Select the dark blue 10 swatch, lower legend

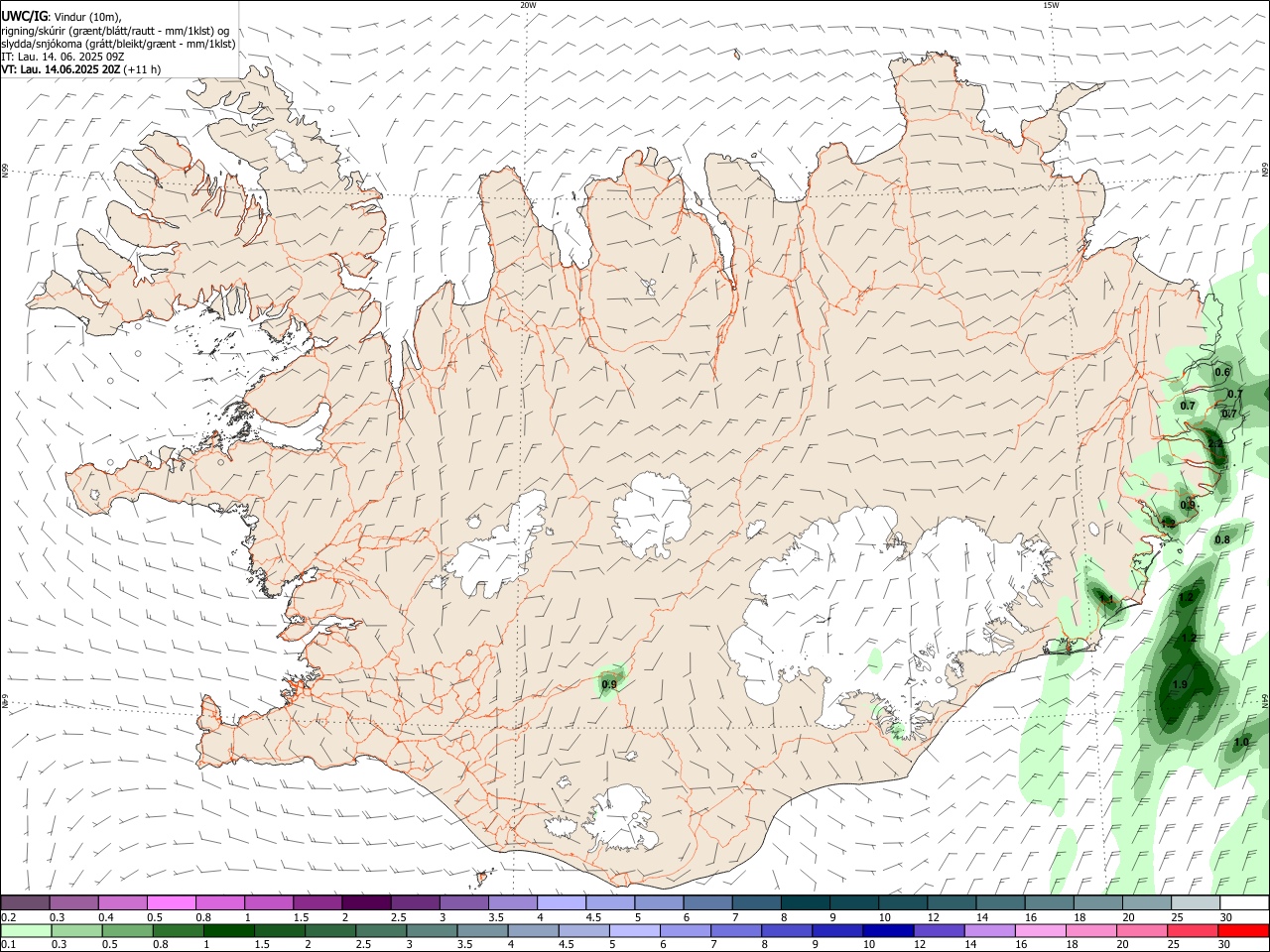pos(886,931)
